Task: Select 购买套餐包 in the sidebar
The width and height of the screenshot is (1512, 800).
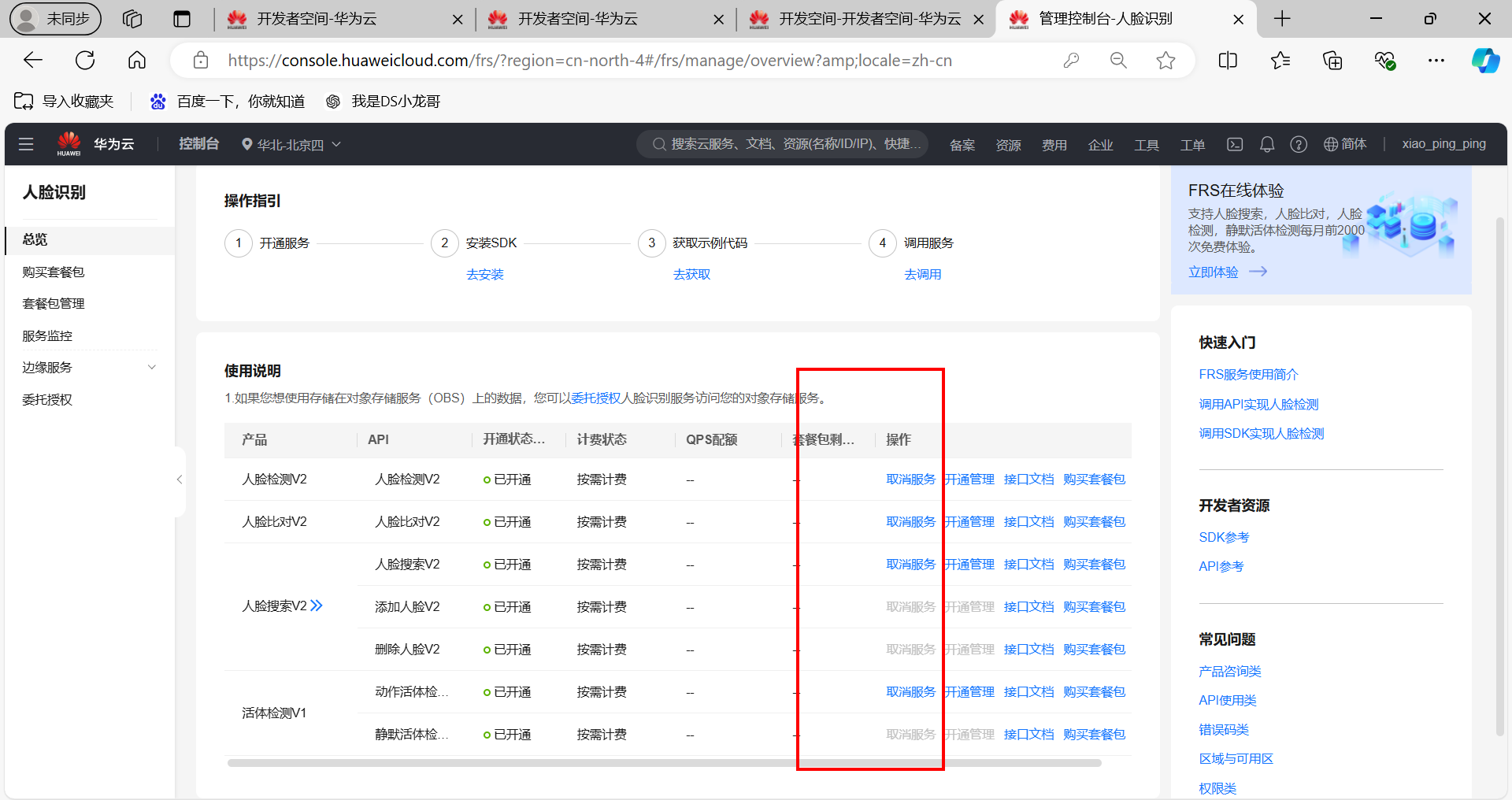Action: 54,272
